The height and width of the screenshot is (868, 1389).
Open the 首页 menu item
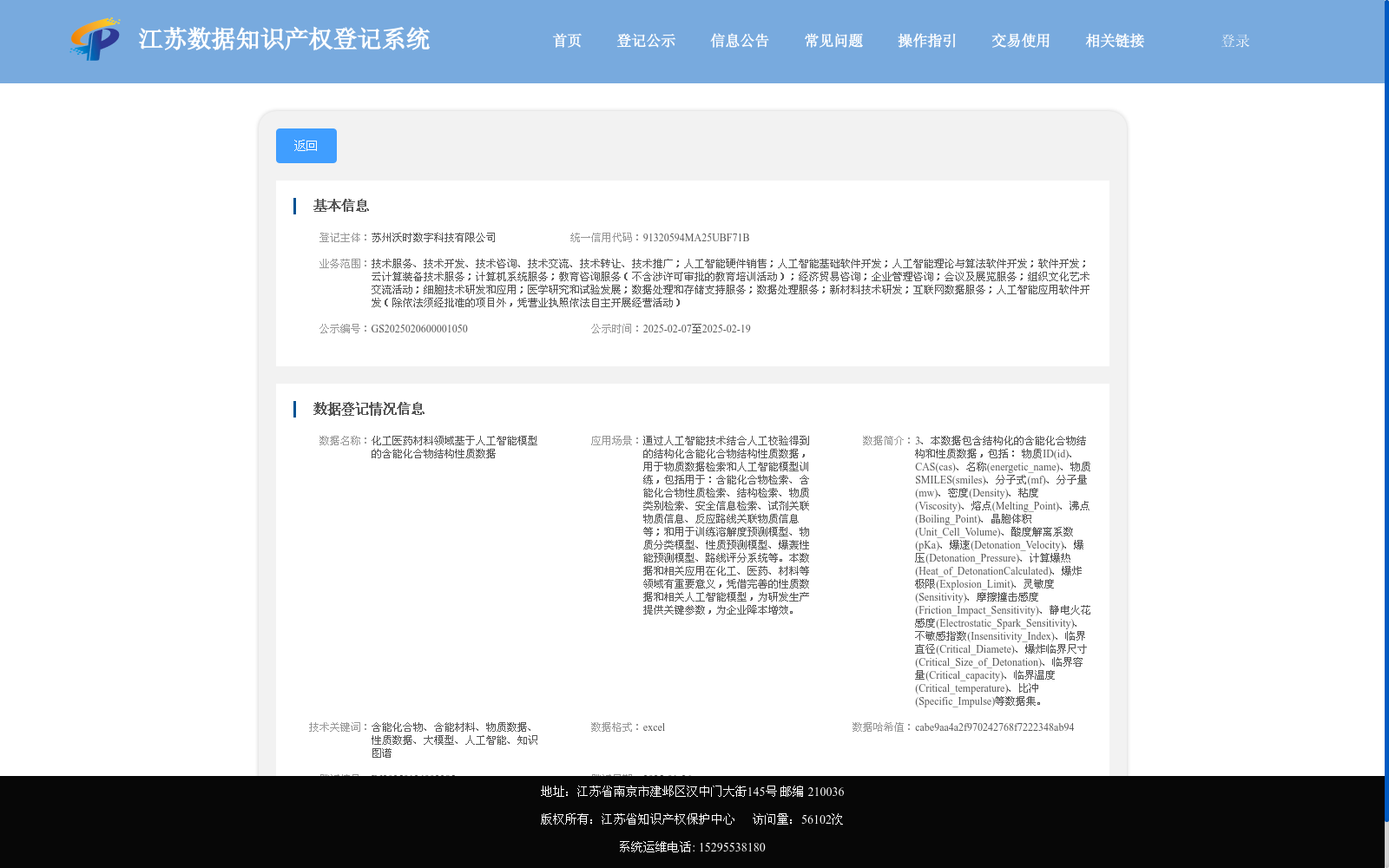(x=568, y=41)
